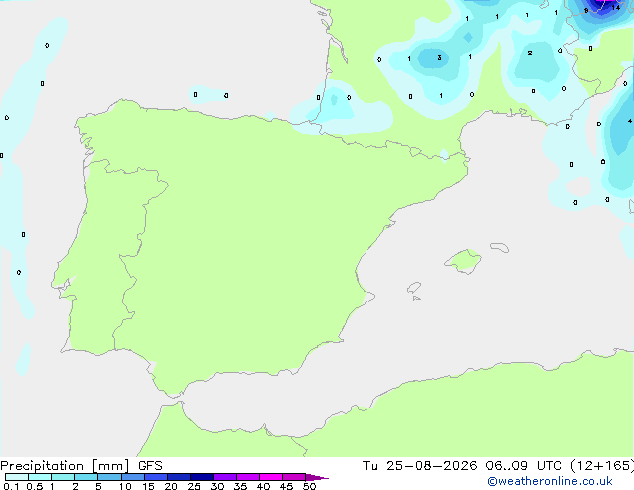Choose the legend swatch between 10 and 15
The height and width of the screenshot is (490, 634).
click(x=132, y=477)
